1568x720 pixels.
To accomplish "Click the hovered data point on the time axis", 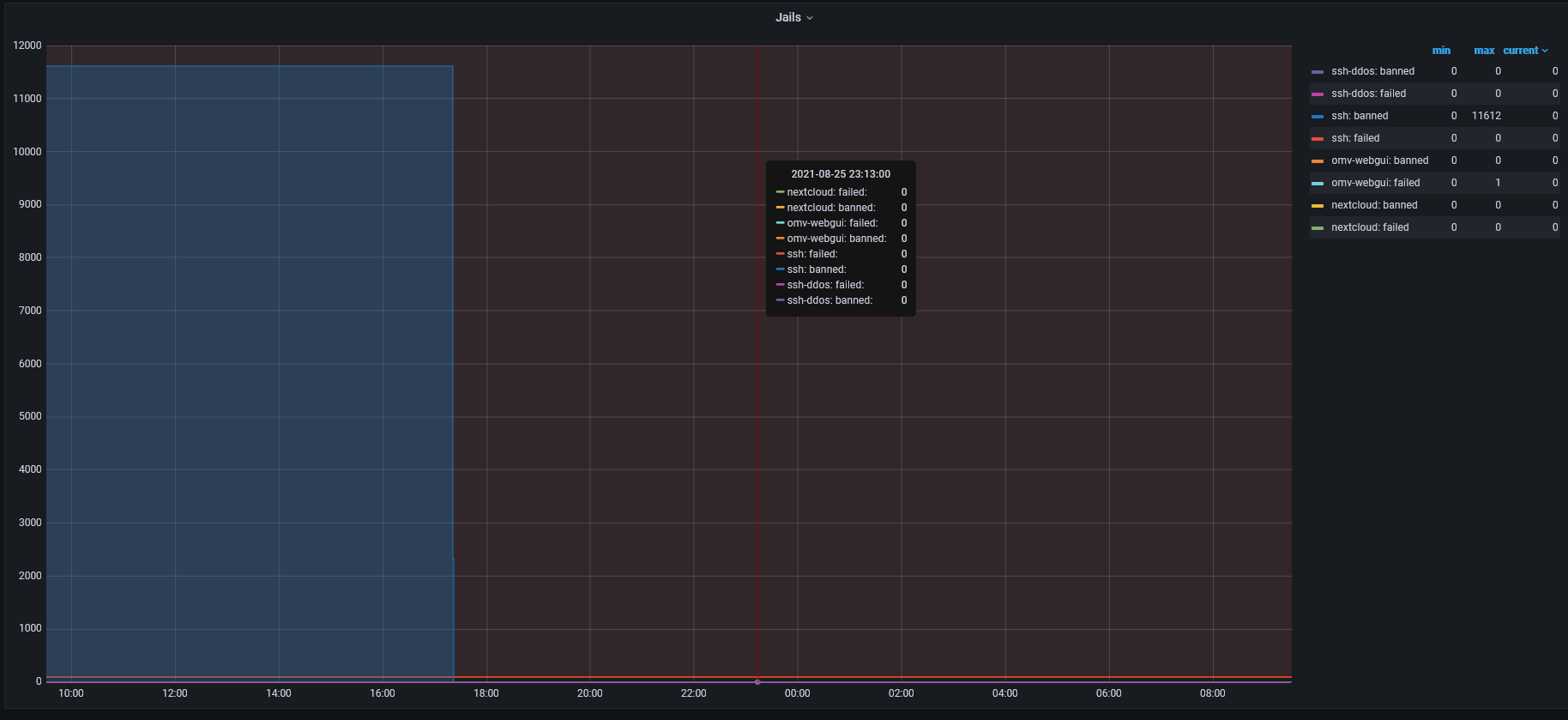I will tap(757, 682).
